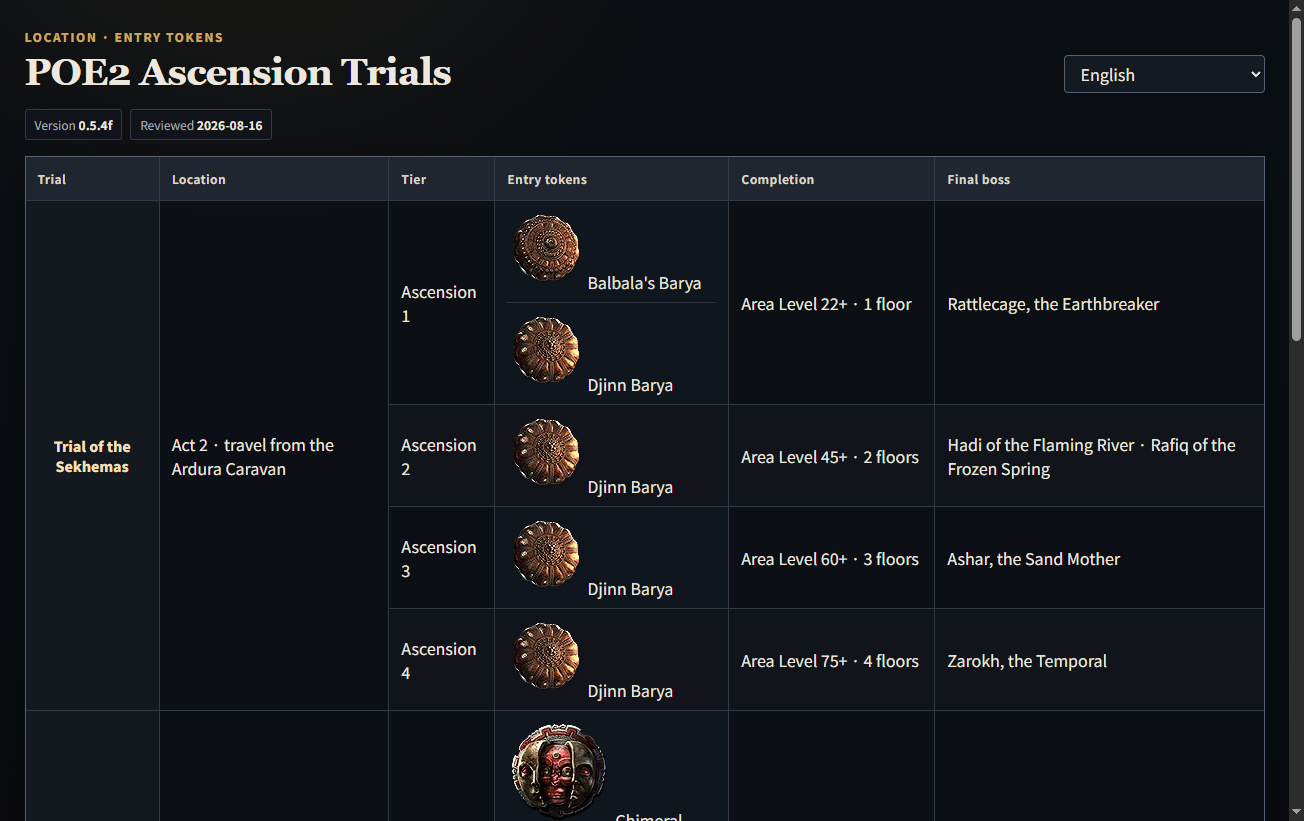Click the Ascension 1 tier cell

[441, 303]
